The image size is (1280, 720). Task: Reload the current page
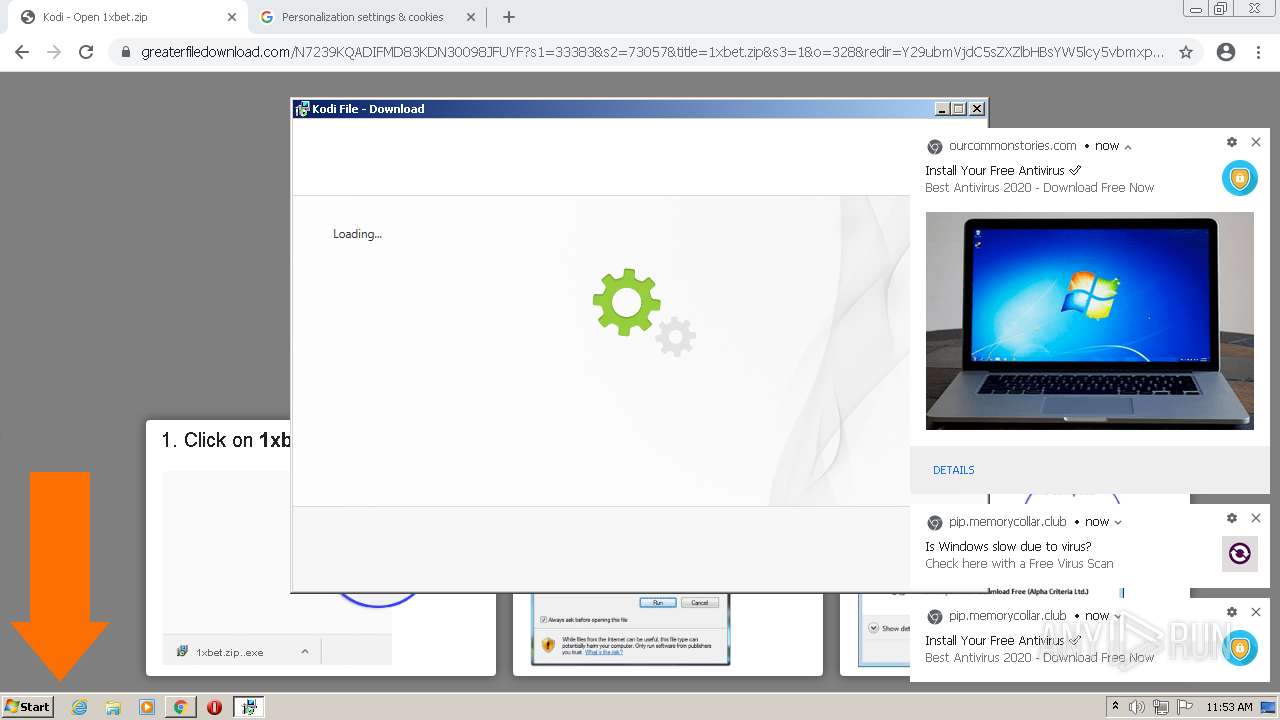tap(86, 52)
